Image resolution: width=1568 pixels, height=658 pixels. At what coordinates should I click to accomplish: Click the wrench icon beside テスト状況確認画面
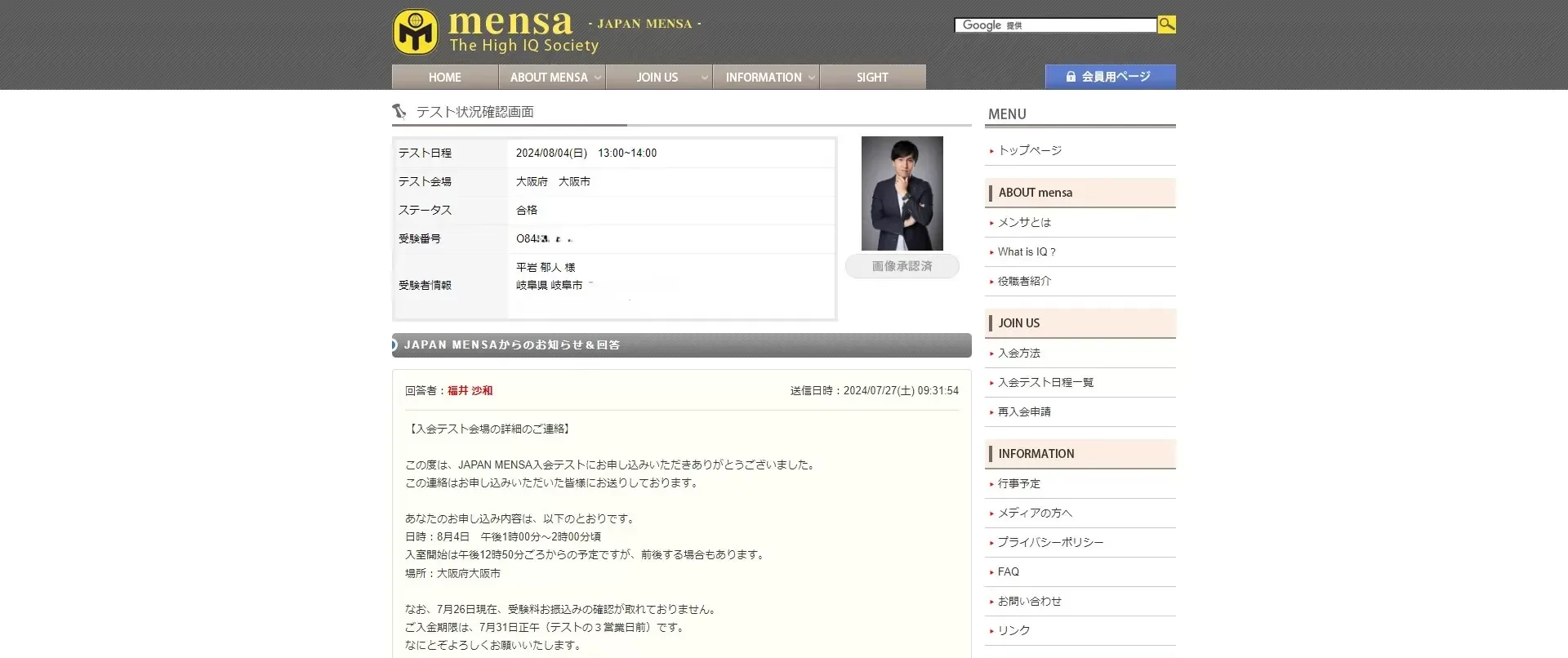[399, 111]
